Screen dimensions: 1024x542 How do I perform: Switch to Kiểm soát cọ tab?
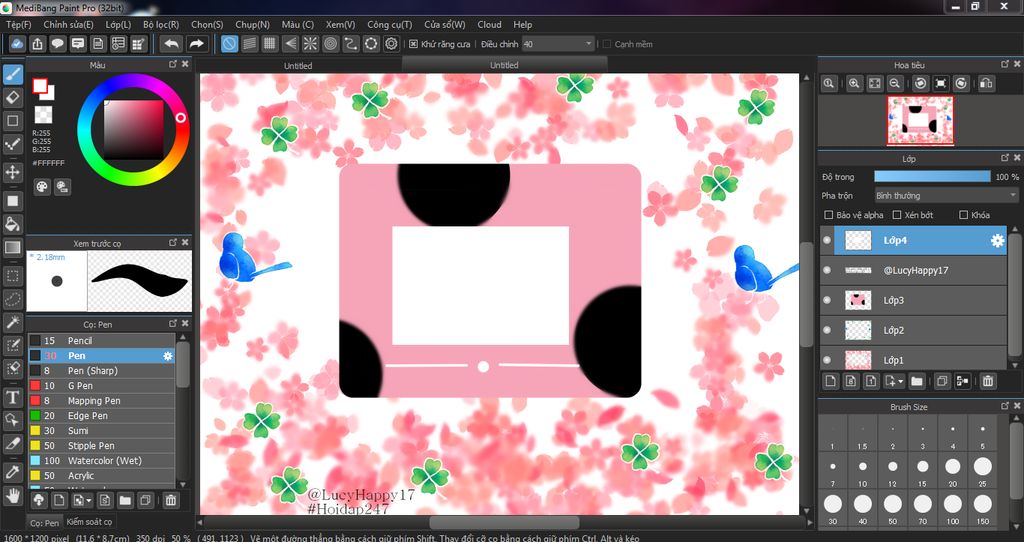tap(89, 522)
